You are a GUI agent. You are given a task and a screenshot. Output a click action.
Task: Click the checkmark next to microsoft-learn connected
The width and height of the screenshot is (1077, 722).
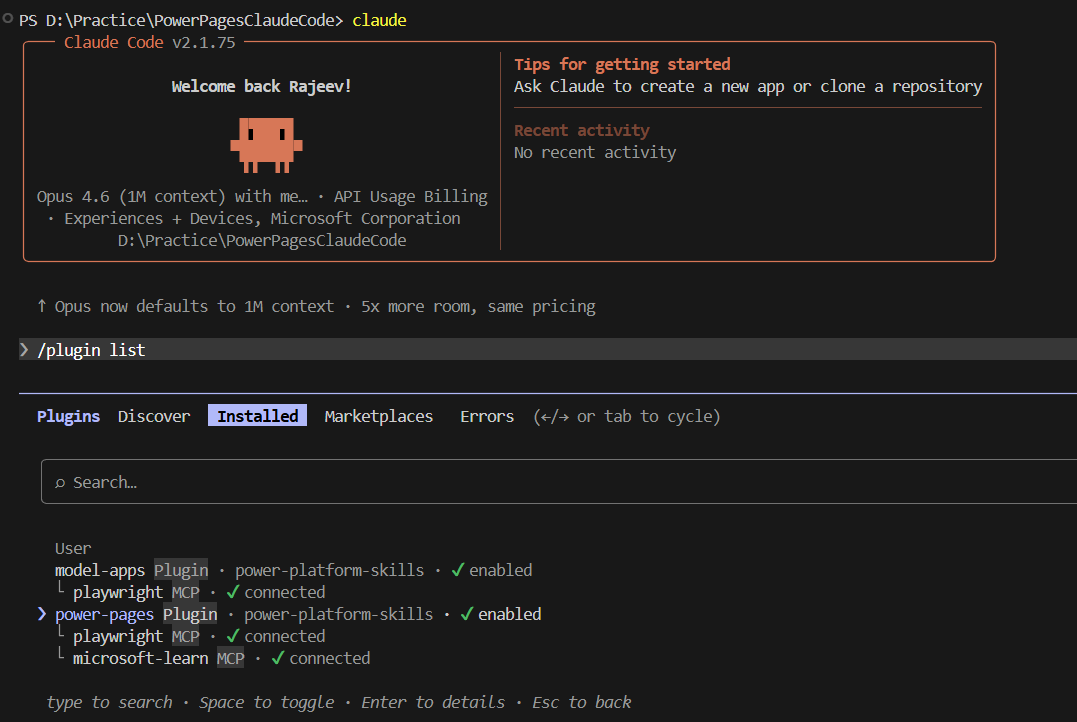(278, 658)
